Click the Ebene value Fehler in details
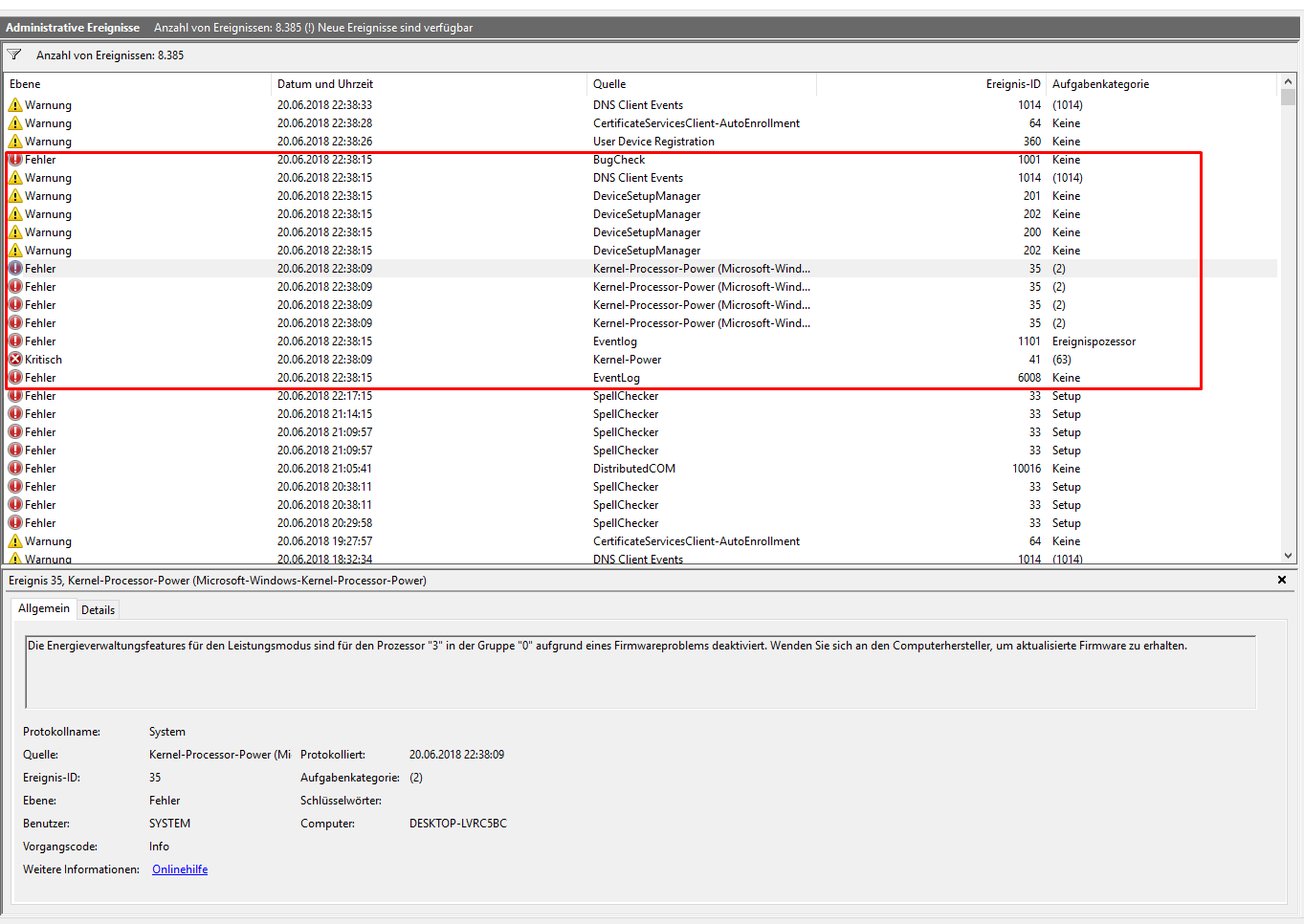 165,801
